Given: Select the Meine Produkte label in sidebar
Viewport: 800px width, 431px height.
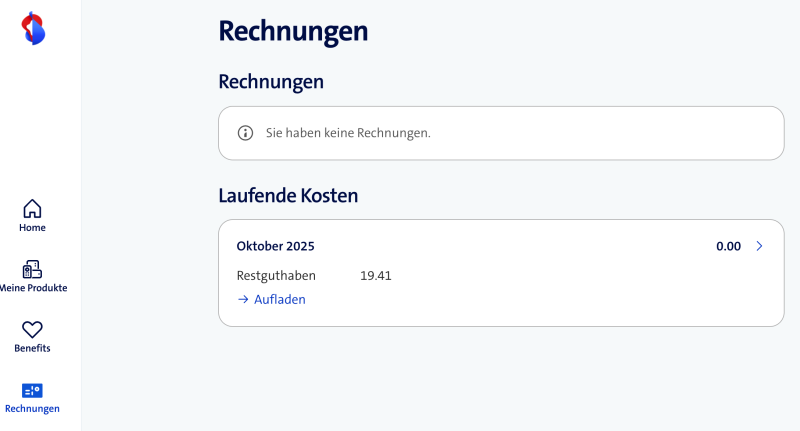Looking at the screenshot, I should 34,288.
